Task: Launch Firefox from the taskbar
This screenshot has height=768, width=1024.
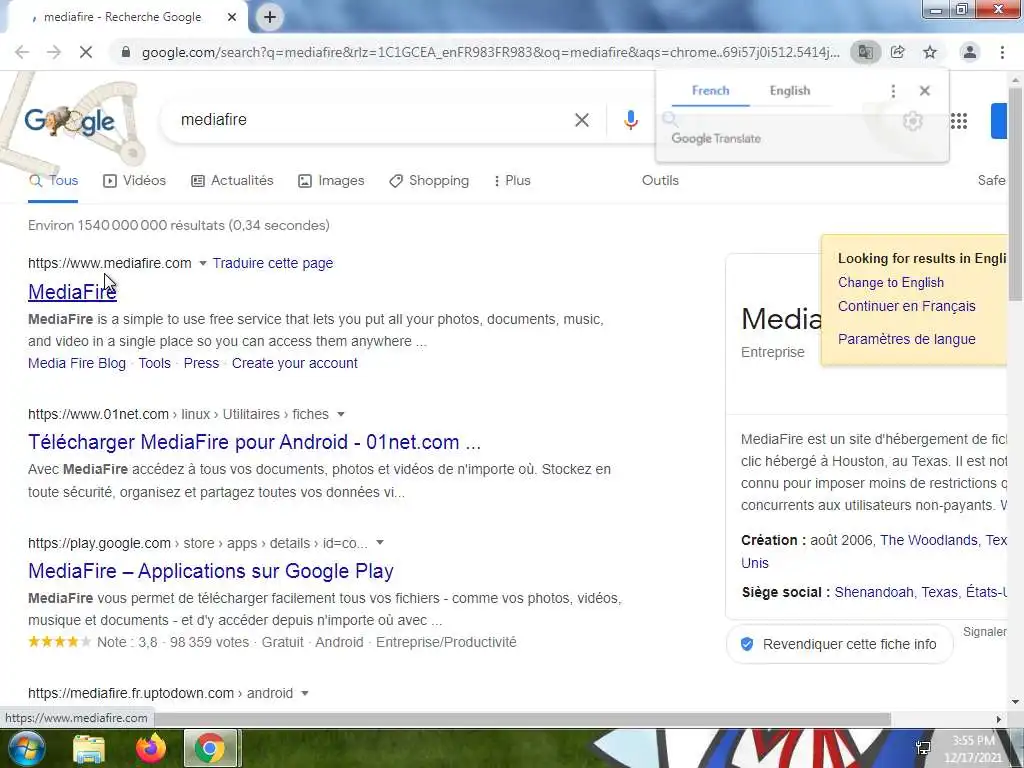Action: 151,749
